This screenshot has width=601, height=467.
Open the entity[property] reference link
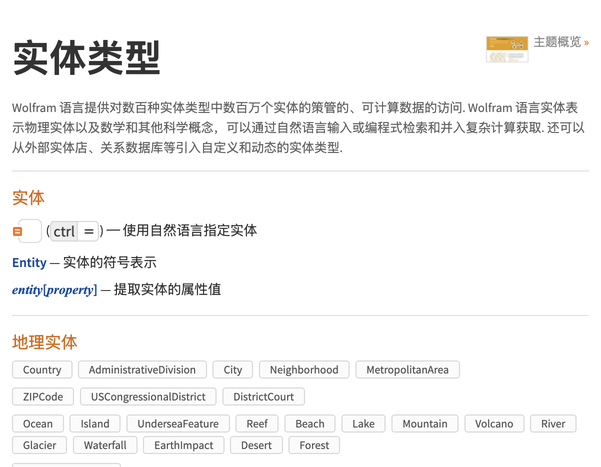[x=54, y=290]
